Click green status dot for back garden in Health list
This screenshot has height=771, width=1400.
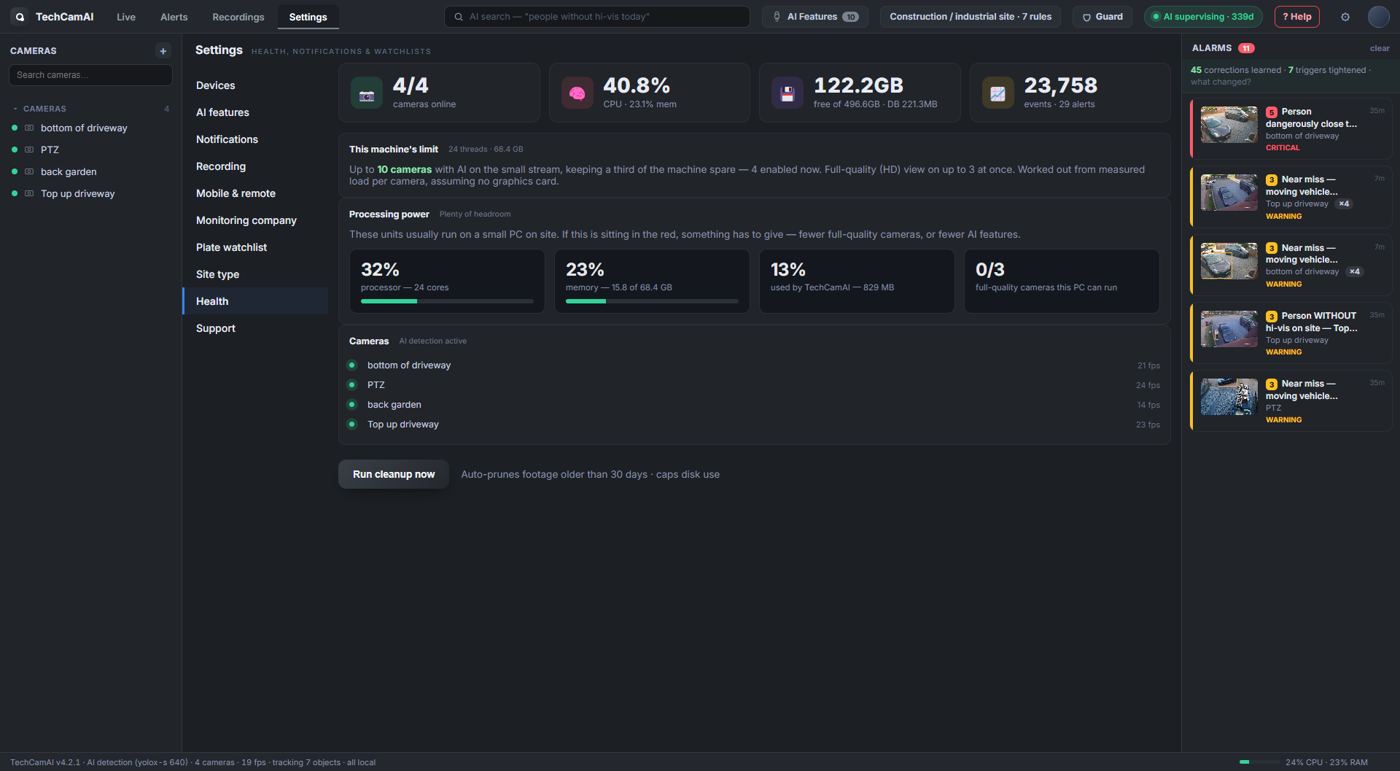pos(352,405)
